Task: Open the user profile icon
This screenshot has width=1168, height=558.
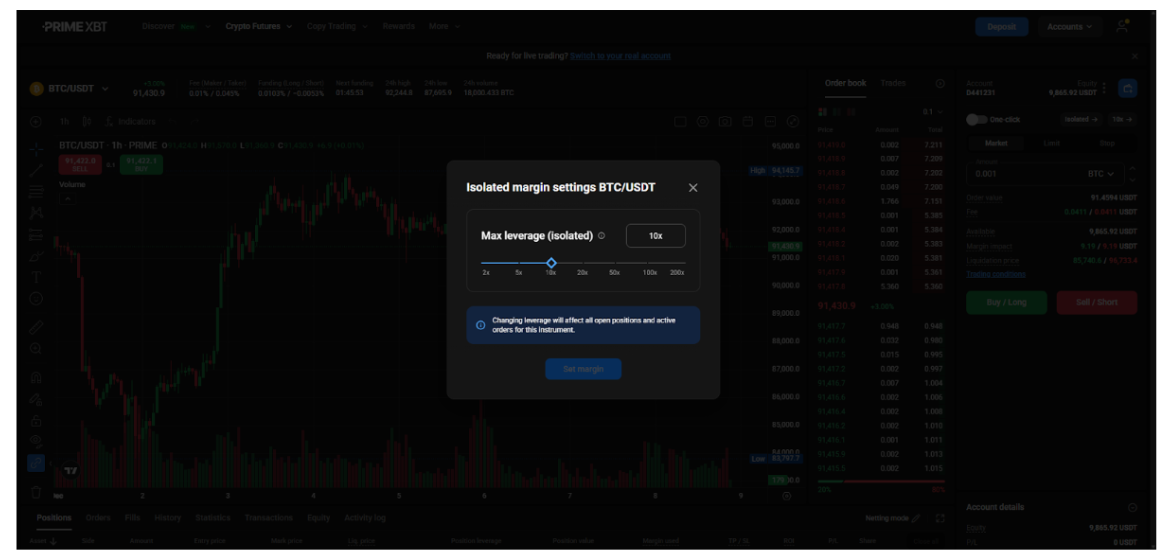Action: [x=1122, y=27]
